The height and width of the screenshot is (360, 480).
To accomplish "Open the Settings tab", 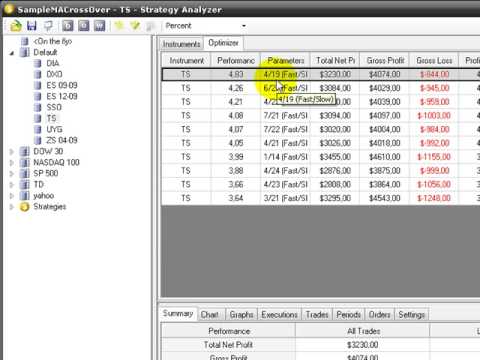I will pos(412,314).
